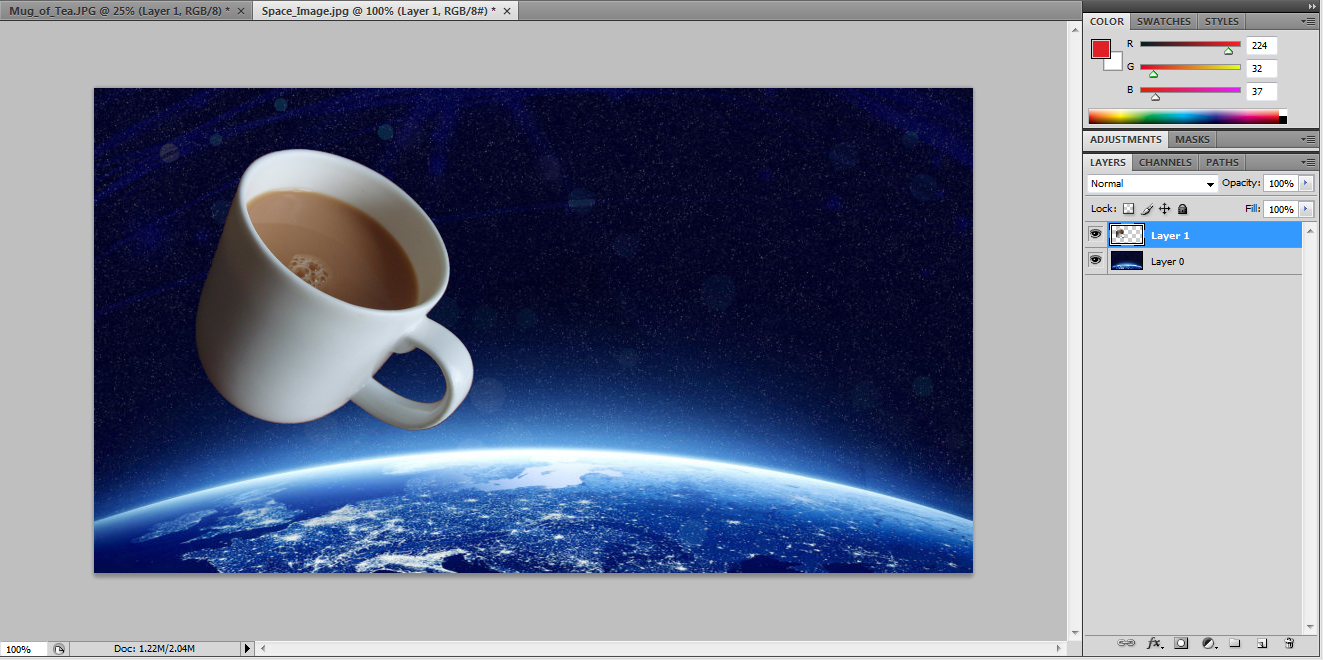Click the G channel slider
The width and height of the screenshot is (1323, 660).
pos(1190,68)
